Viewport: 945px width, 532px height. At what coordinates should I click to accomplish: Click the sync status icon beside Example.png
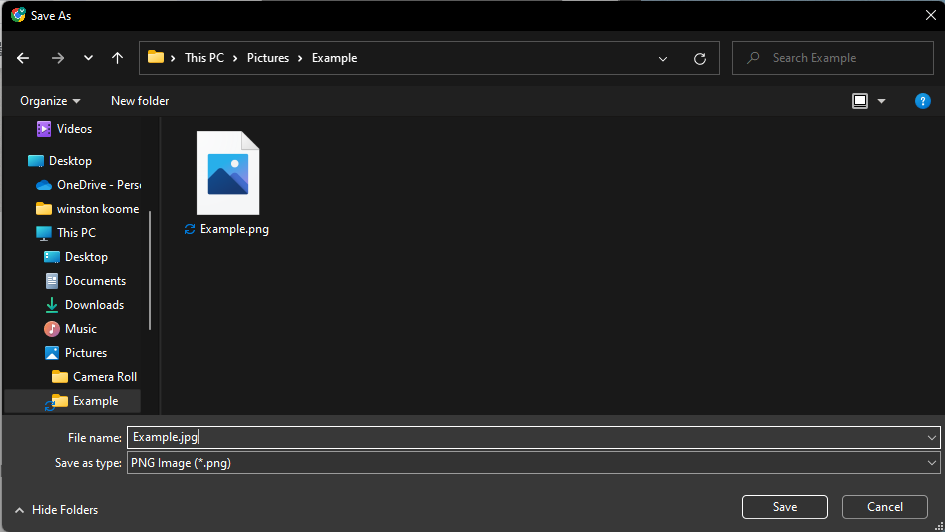tap(190, 229)
